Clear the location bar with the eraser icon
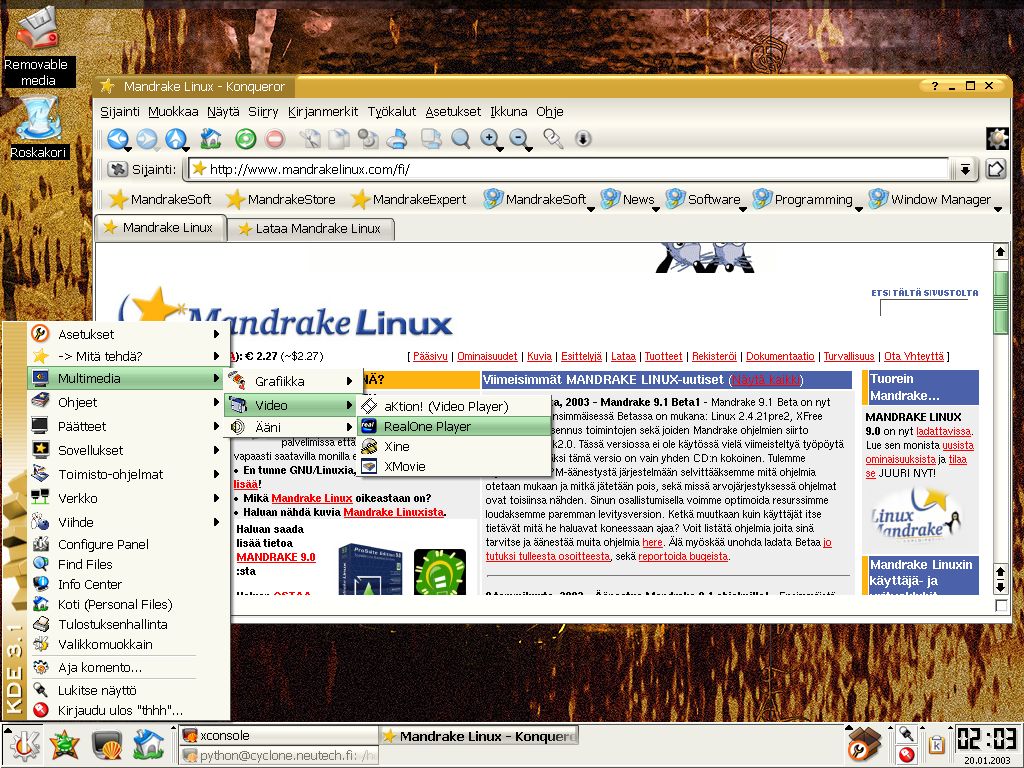This screenshot has height=768, width=1024. coord(118,169)
